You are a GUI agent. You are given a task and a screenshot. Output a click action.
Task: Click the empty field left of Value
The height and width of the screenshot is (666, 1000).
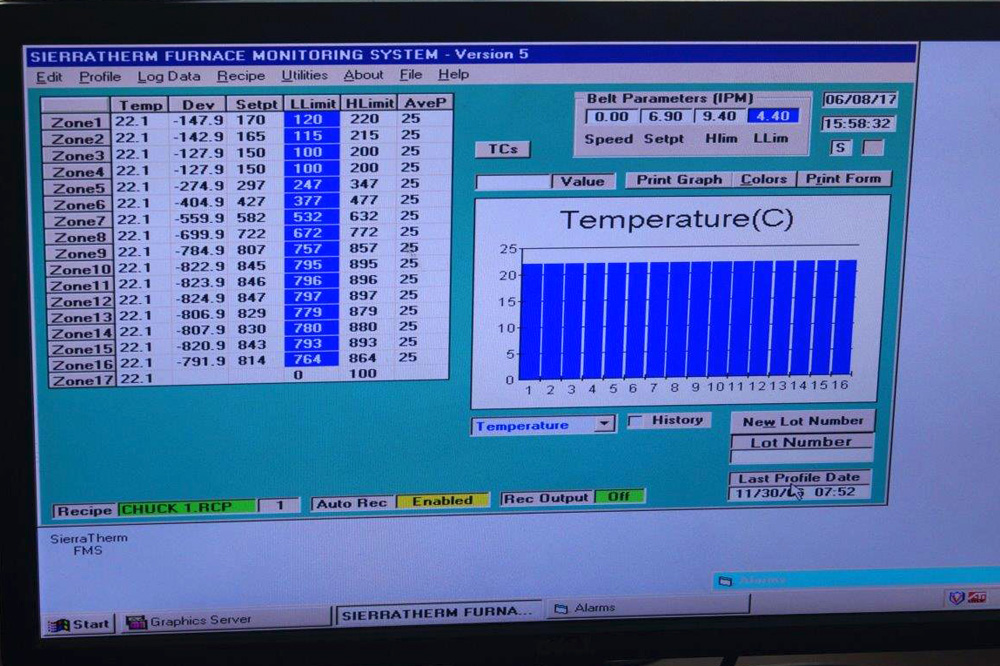click(x=513, y=182)
